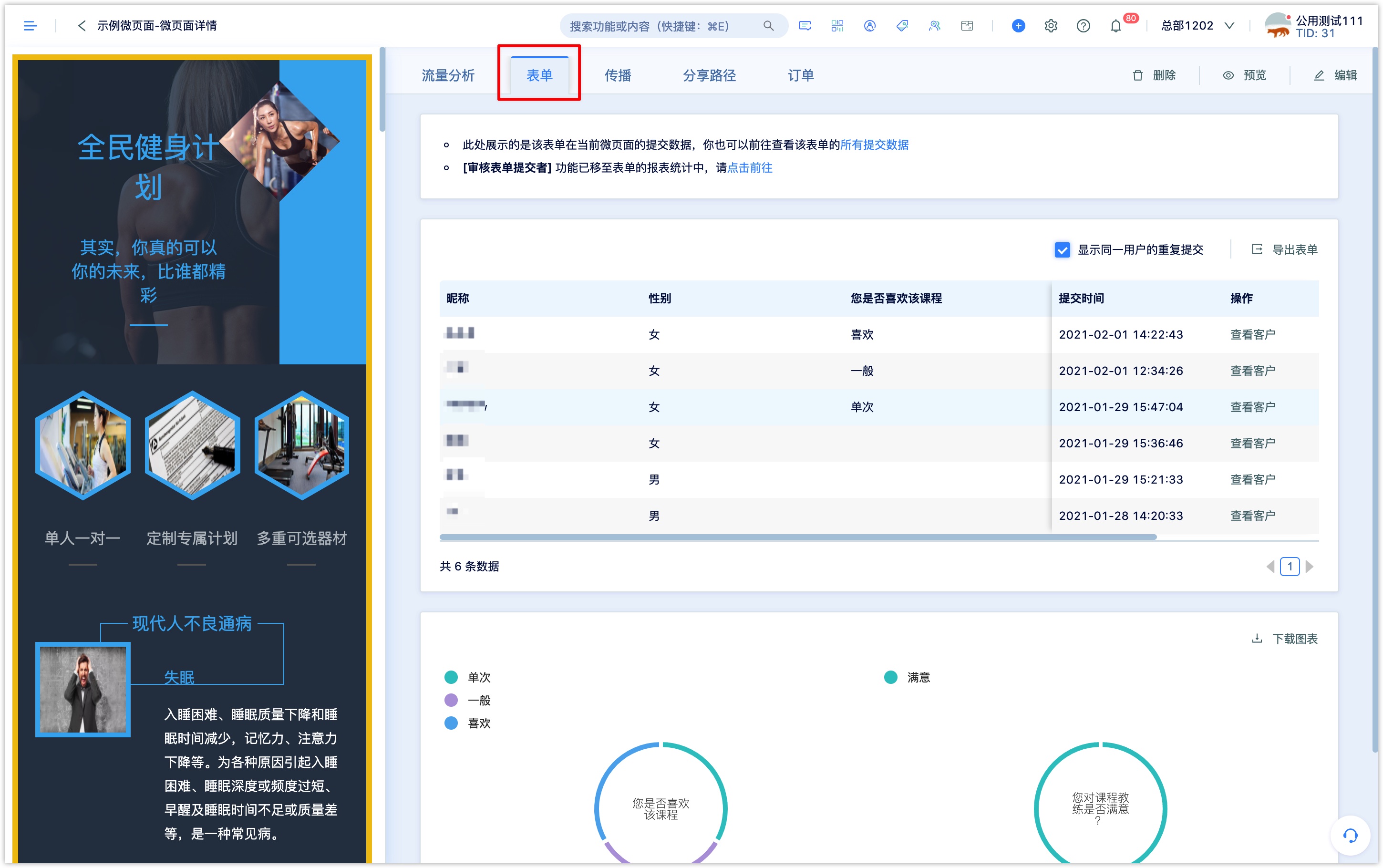Click the 多重可选器材 hexagon image
The image size is (1383, 868).
(301, 445)
